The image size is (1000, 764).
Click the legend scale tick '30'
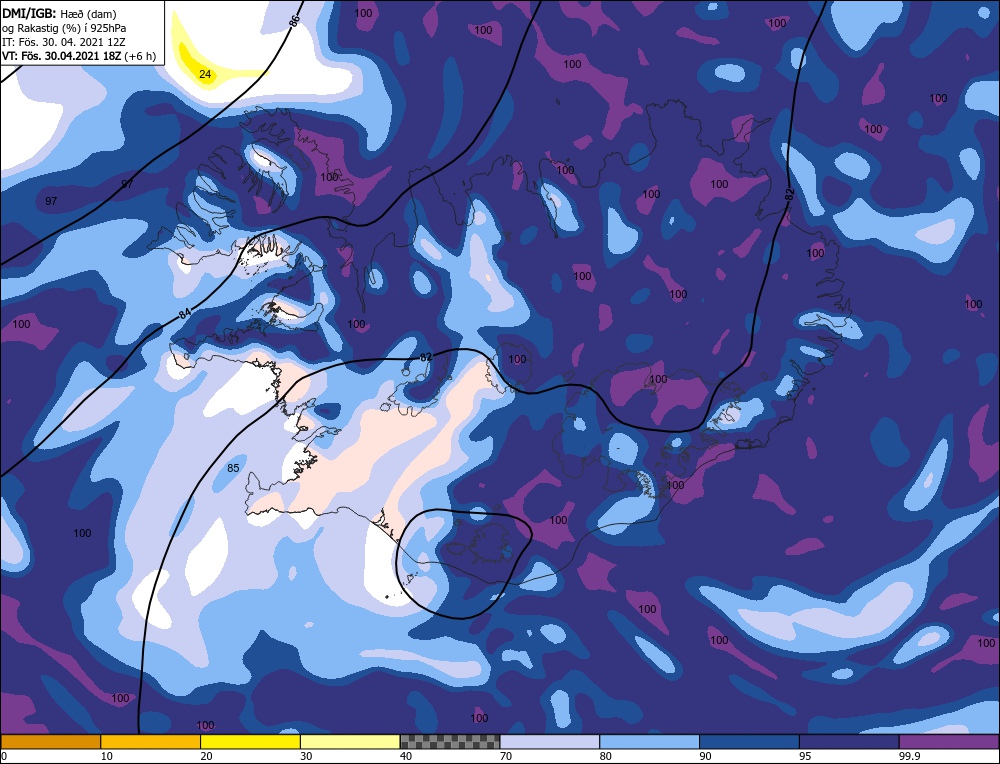coord(306,756)
